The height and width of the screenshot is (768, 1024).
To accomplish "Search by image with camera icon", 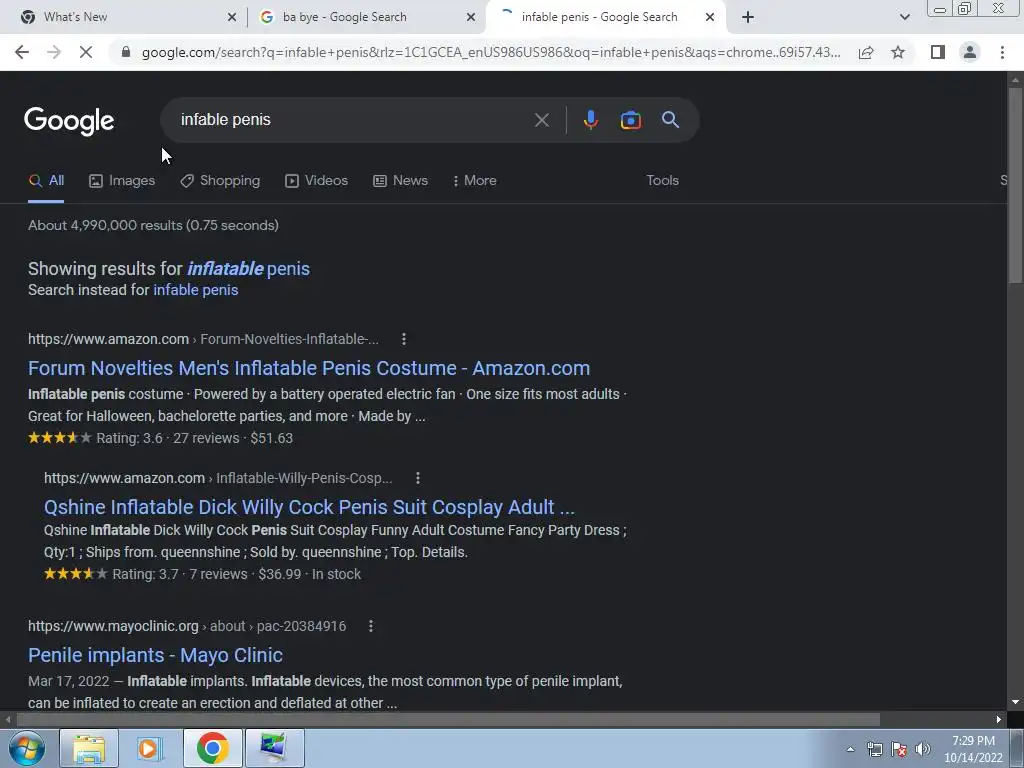I will [x=630, y=120].
